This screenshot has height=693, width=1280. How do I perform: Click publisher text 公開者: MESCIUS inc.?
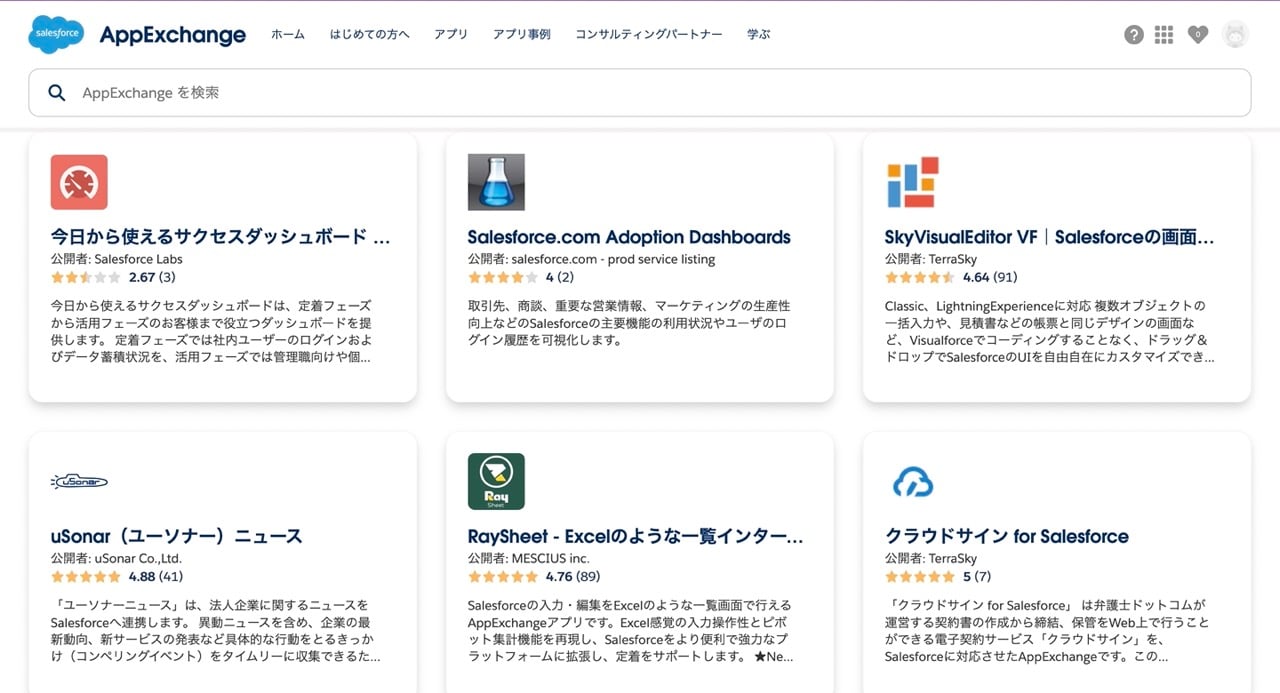point(529,558)
